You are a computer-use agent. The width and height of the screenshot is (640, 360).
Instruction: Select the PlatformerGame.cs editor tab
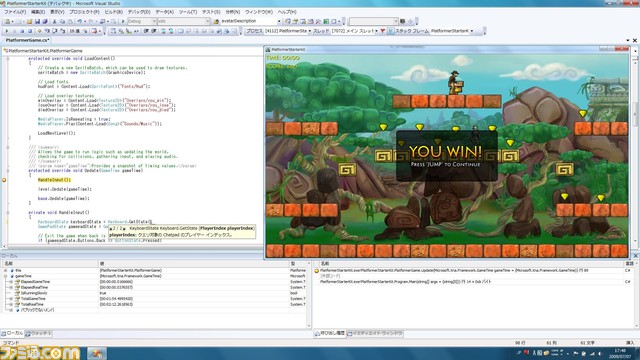(x=27, y=40)
